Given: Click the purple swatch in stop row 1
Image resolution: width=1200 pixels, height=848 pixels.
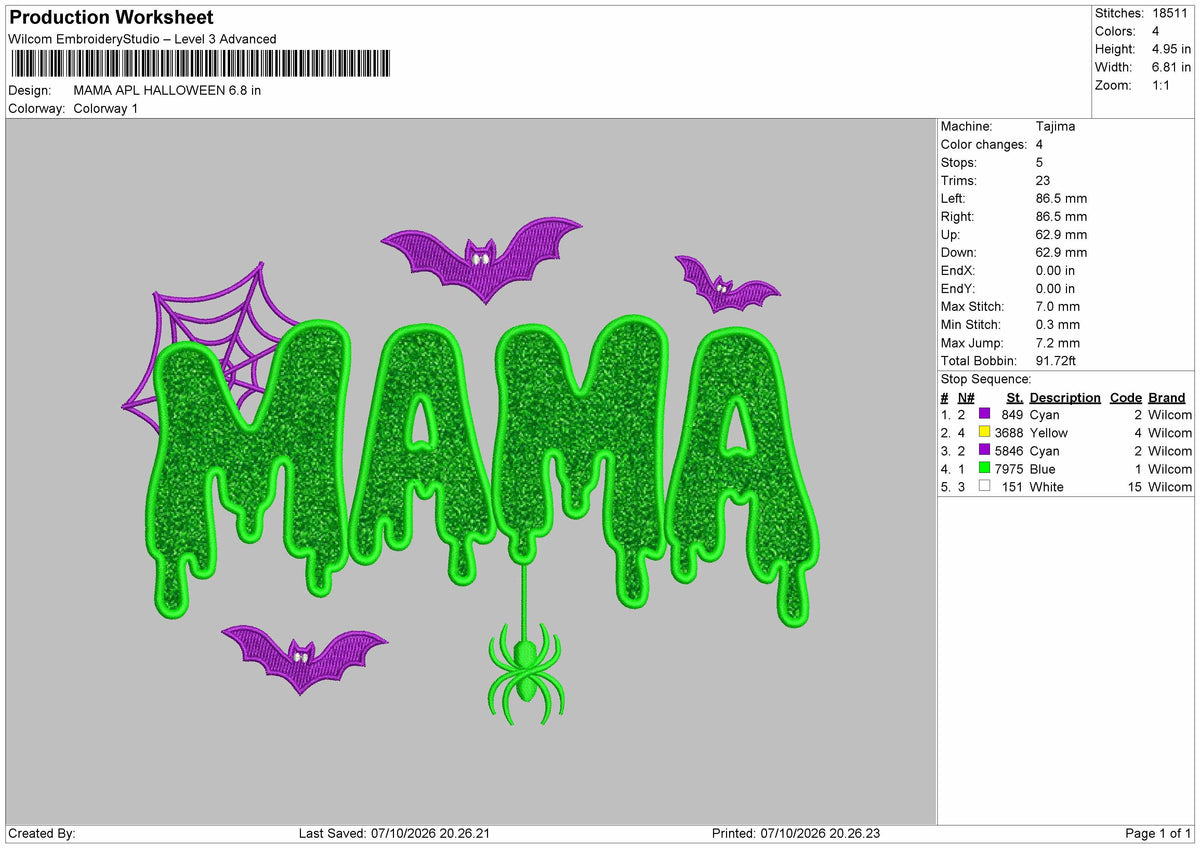Looking at the screenshot, I should point(985,415).
